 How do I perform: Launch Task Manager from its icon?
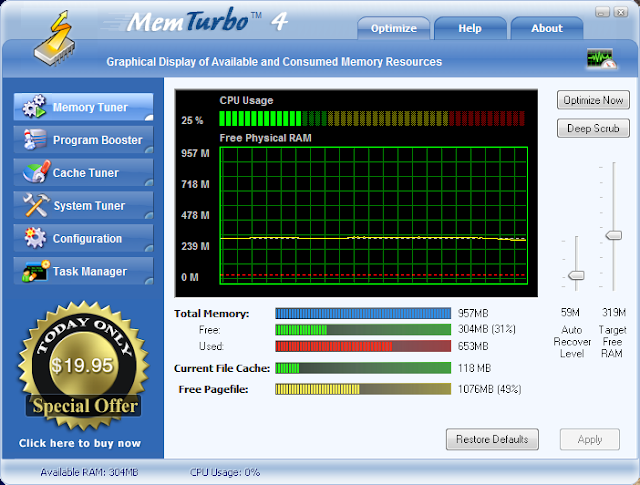[36, 271]
